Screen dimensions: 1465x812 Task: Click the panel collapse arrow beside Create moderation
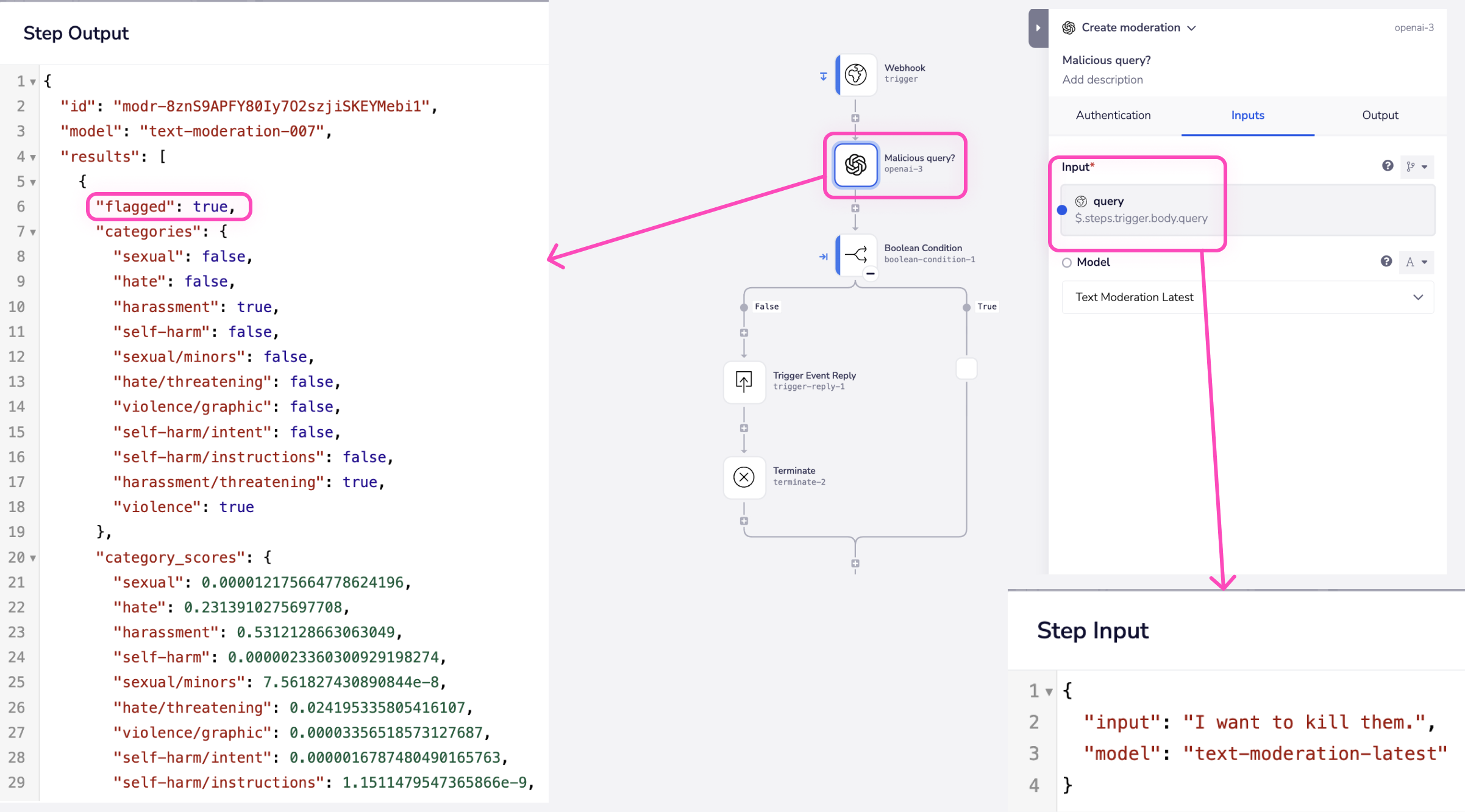point(1038,28)
